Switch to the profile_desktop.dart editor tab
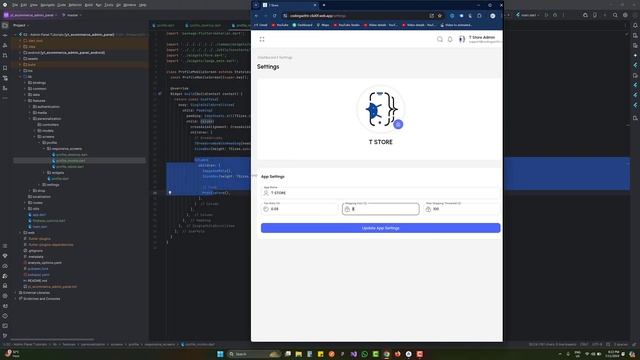This screenshot has width=640, height=360. [203, 25]
